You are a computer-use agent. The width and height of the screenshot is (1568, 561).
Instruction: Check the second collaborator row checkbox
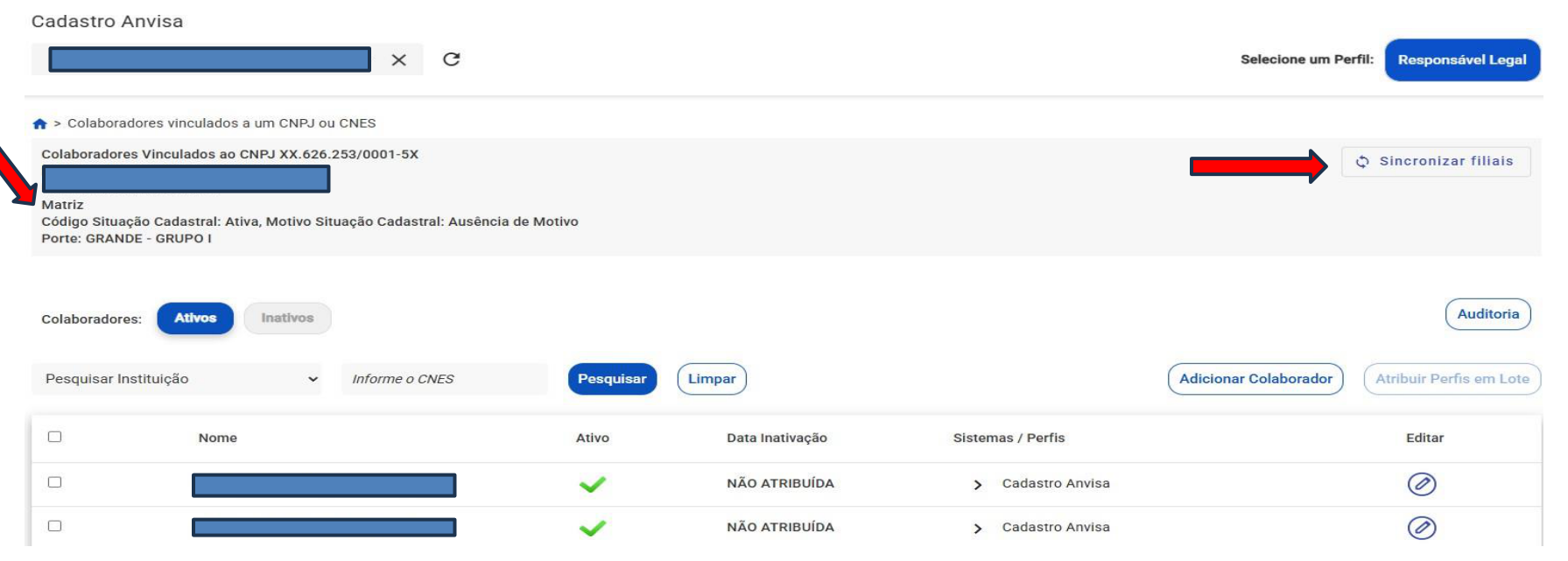tap(54, 526)
